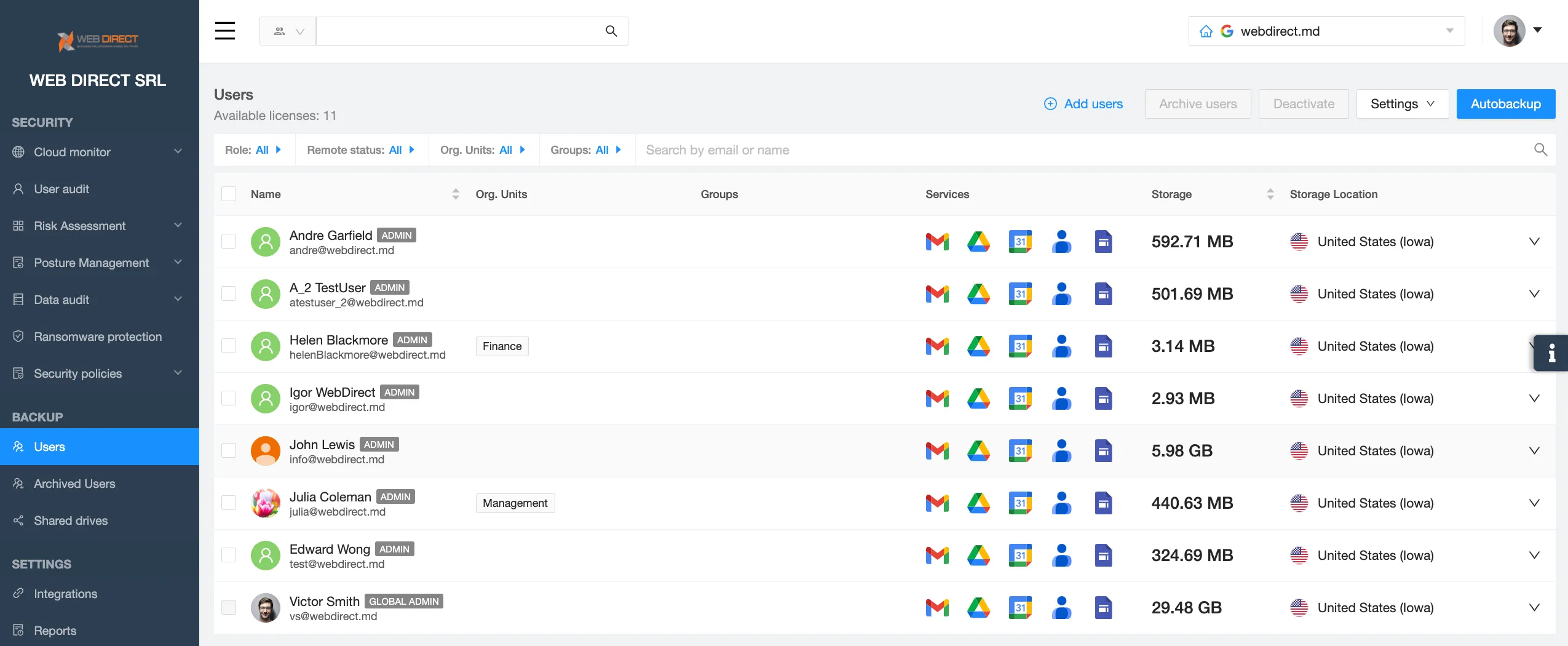Open the Reports section
Image resolution: width=1568 pixels, height=646 pixels.
(55, 630)
